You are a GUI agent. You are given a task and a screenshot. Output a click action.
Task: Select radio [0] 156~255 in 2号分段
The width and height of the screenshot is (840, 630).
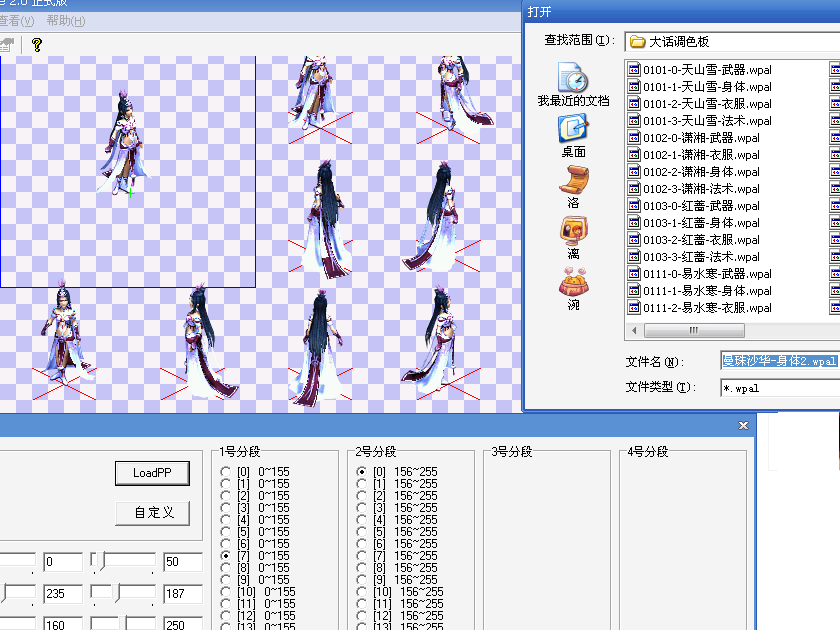362,471
